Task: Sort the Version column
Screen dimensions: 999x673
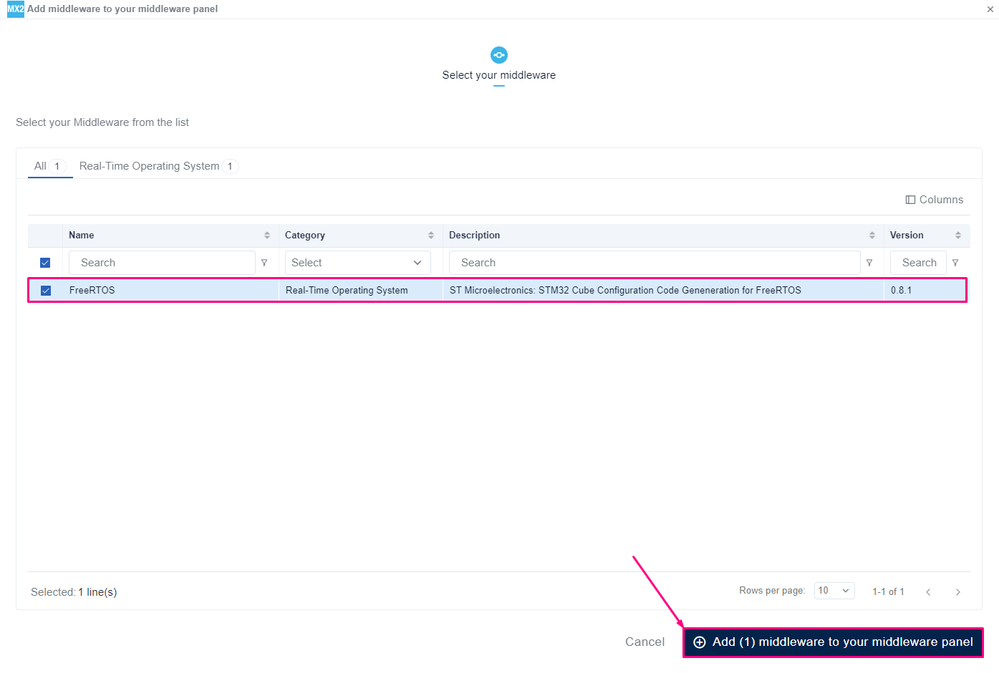Action: pos(958,235)
